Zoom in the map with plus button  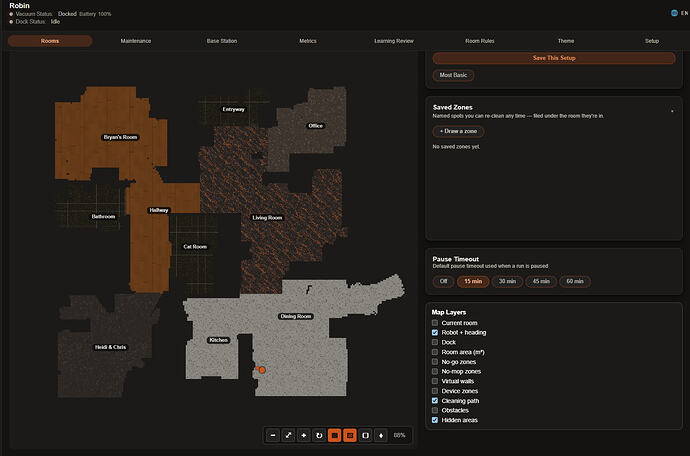(304, 435)
